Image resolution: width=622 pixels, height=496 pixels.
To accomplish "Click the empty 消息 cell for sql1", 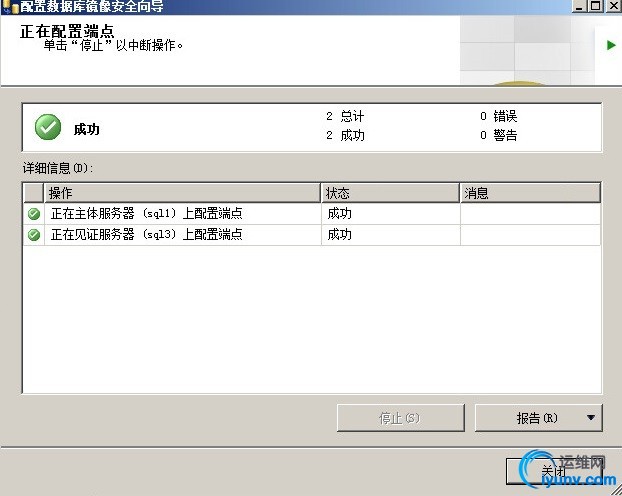I will click(530, 214).
